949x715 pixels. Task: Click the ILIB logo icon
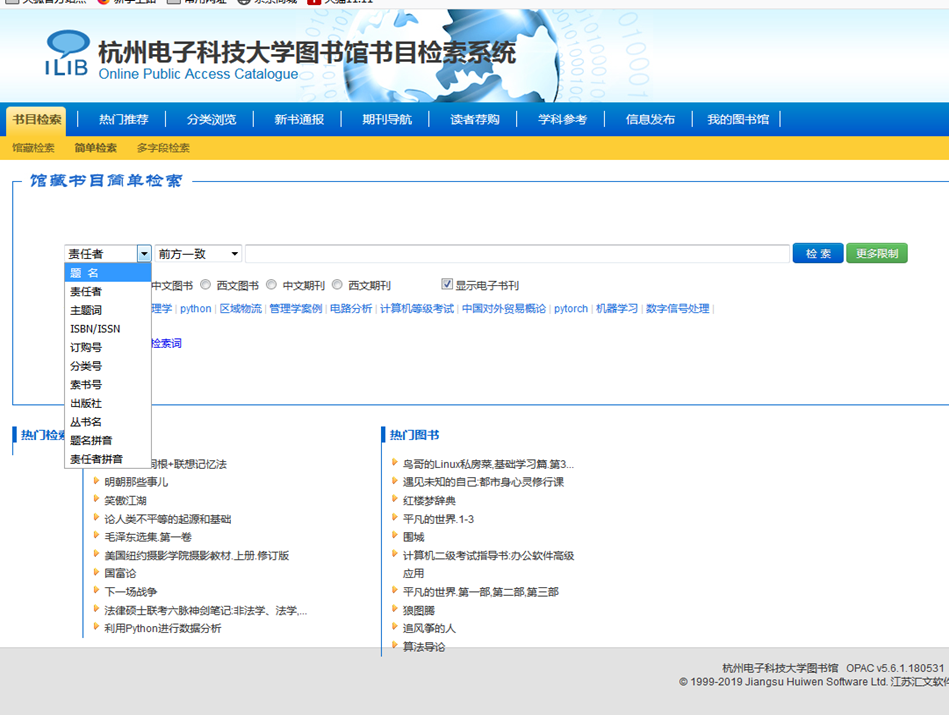(x=67, y=53)
